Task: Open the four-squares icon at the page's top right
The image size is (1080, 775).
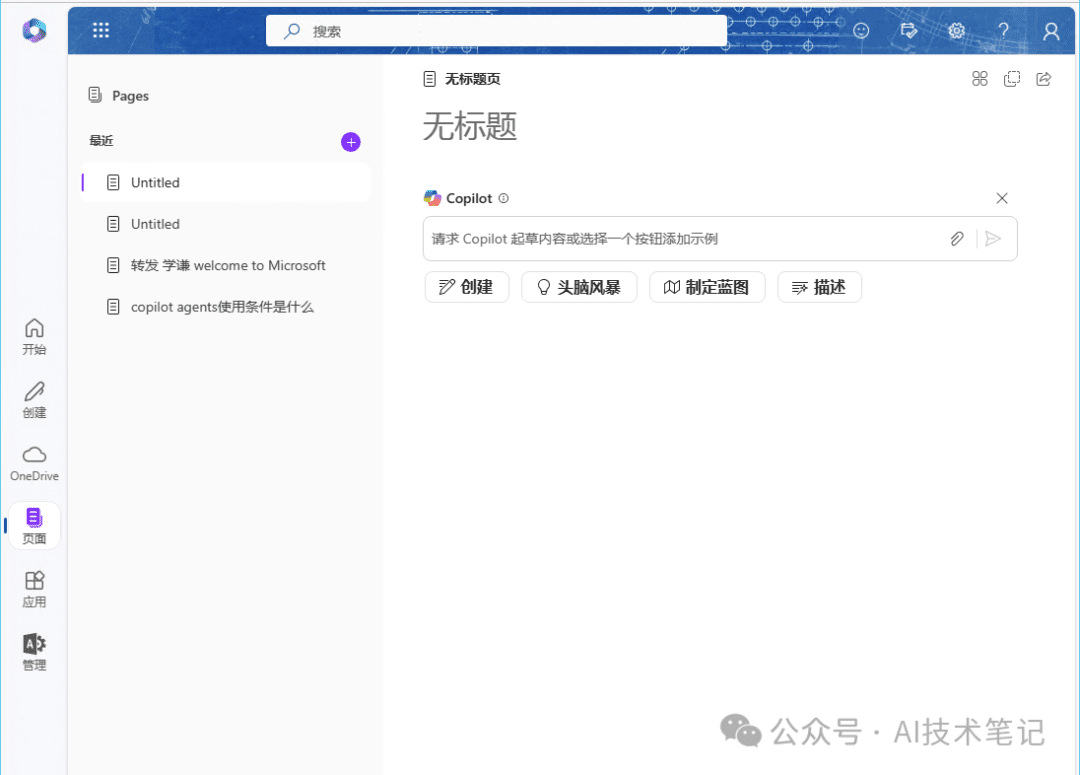Action: [x=979, y=79]
